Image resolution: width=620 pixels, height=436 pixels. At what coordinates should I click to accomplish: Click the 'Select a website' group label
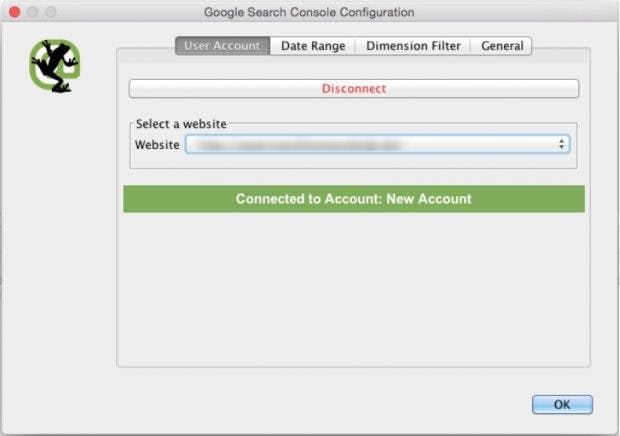tap(181, 124)
